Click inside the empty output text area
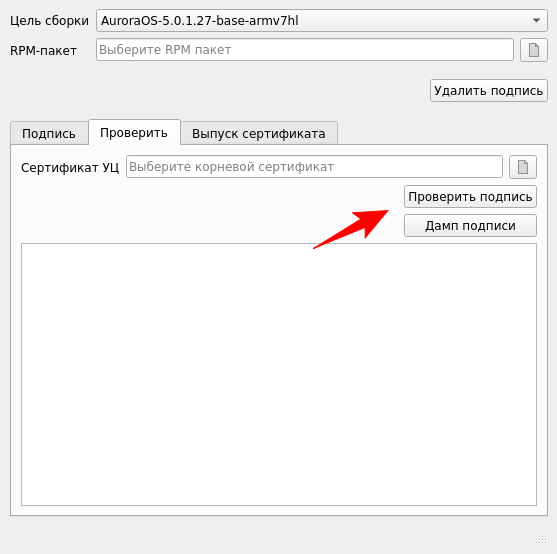 [x=279, y=374]
